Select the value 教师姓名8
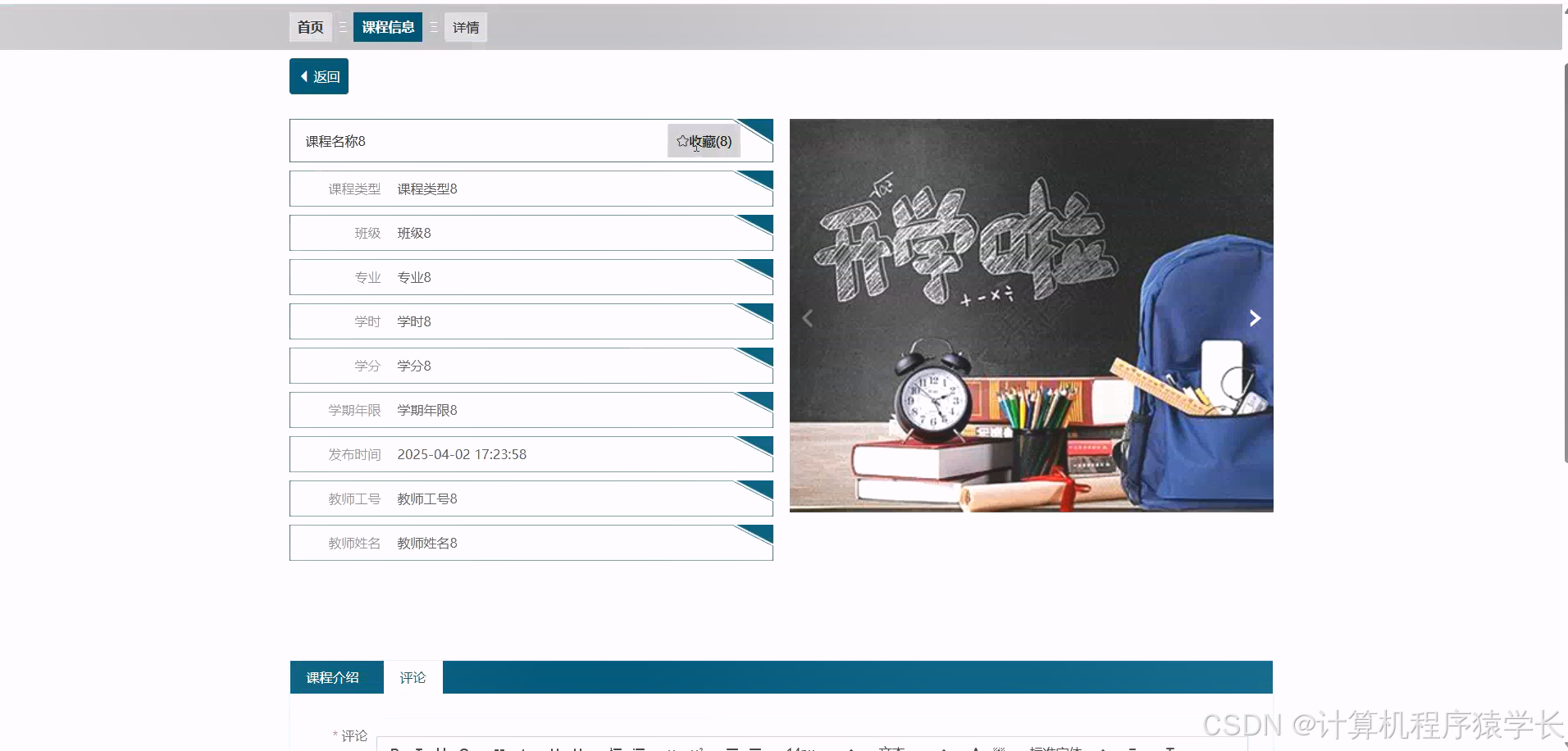Screen dimensions: 1568x751 (x=427, y=543)
